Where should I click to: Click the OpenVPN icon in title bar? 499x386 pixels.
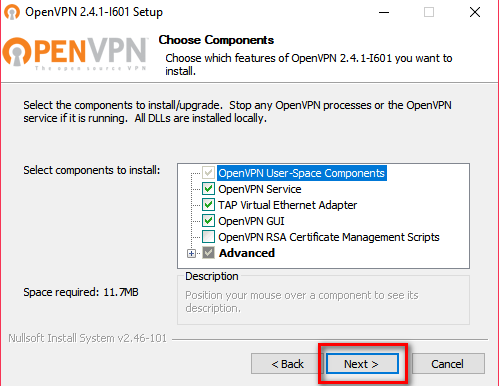coord(12,12)
